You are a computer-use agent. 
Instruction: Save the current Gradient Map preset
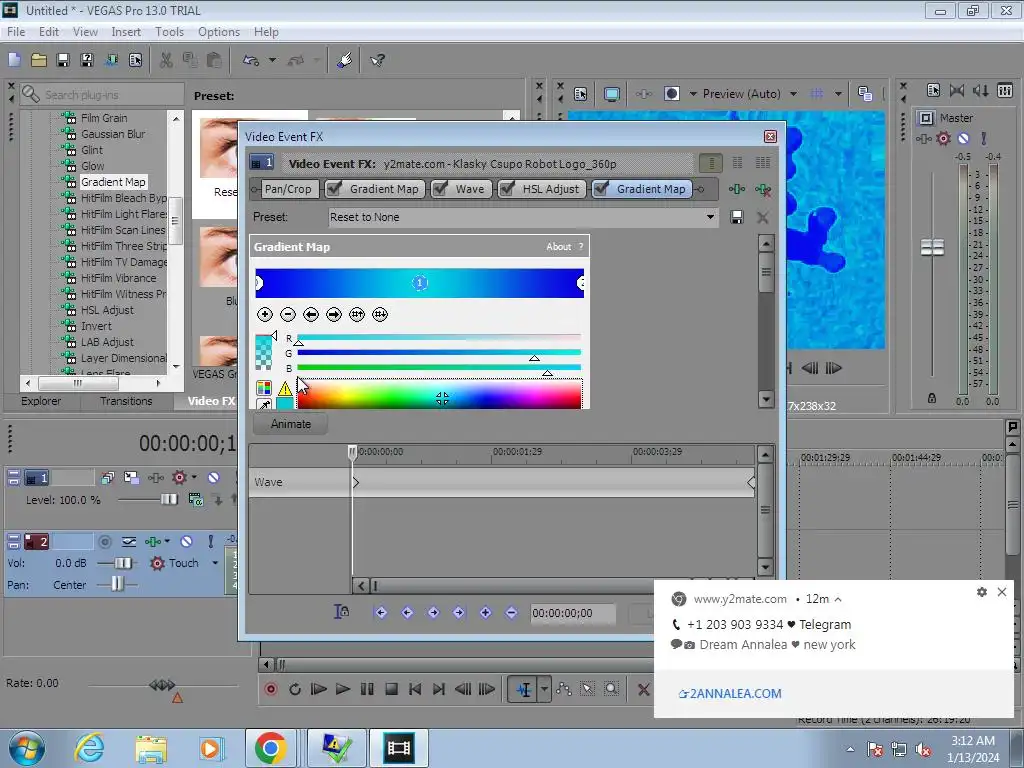tap(737, 217)
